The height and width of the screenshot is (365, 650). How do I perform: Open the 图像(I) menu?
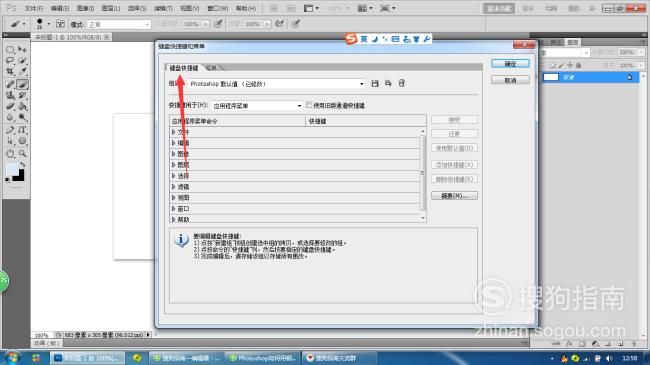coord(85,8)
